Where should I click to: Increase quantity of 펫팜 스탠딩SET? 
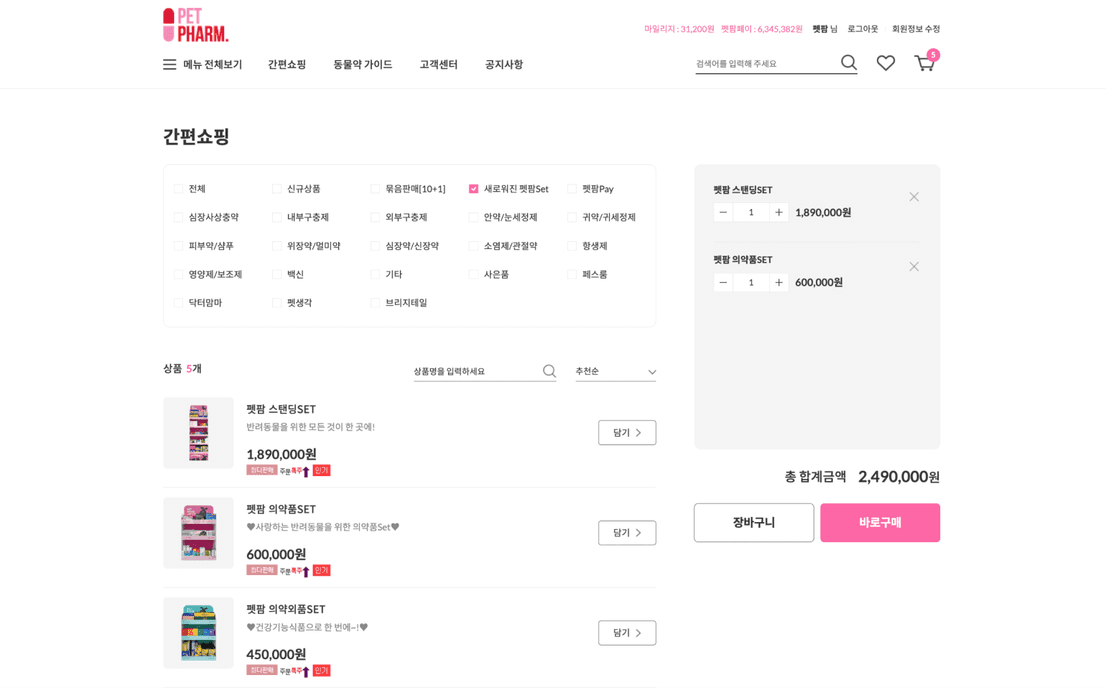click(x=779, y=212)
